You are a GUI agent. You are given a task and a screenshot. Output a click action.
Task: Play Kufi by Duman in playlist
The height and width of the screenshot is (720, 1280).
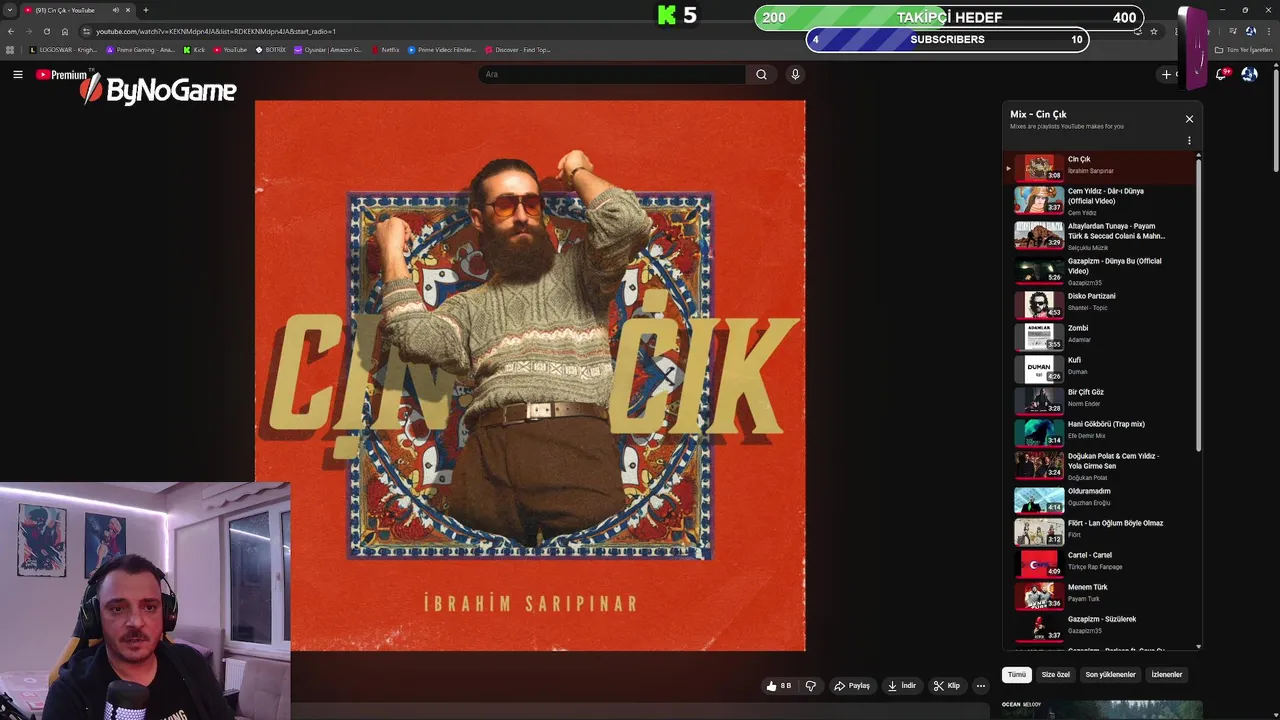1099,367
